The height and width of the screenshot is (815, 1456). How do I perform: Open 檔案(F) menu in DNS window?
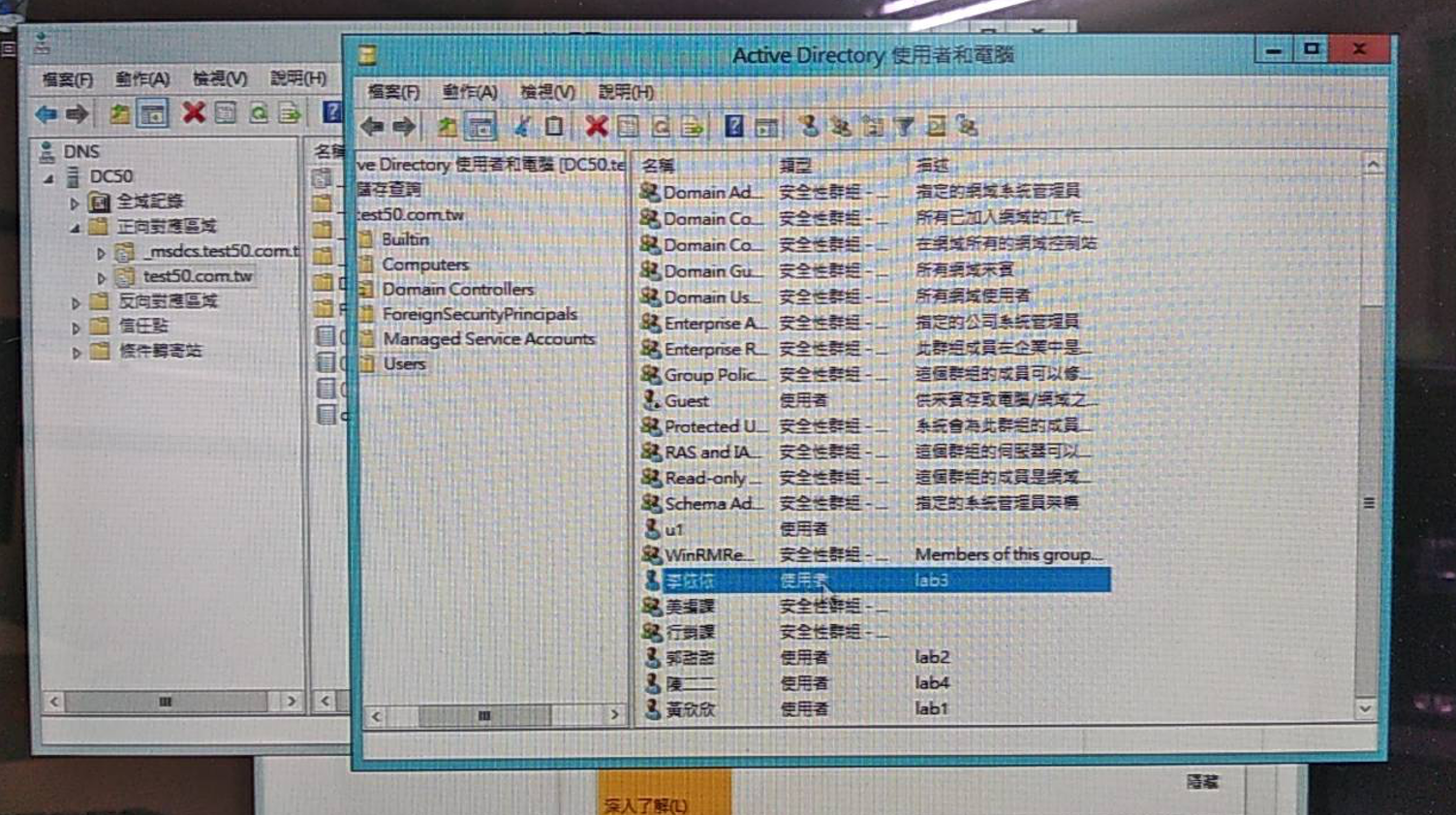coord(67,79)
